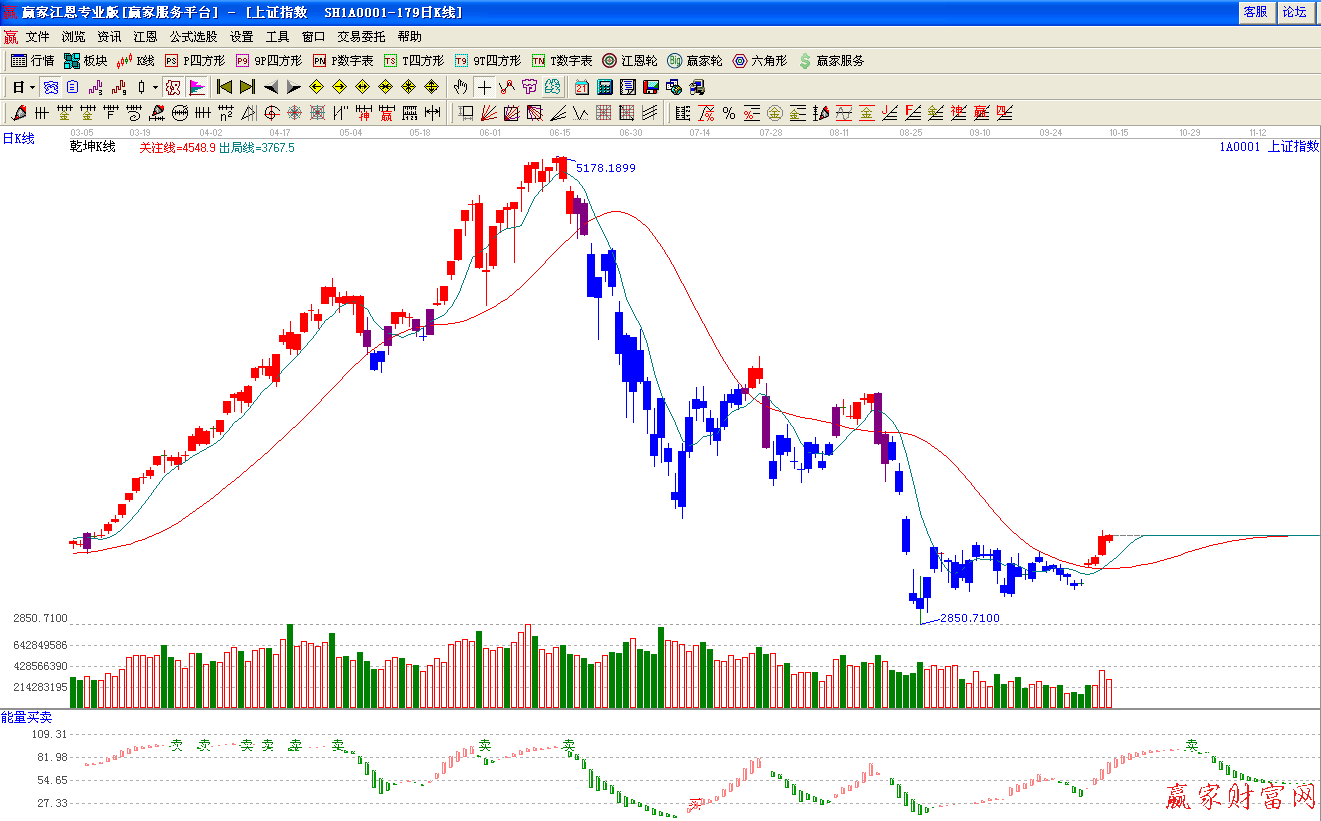Expand the candlestick style dropdown arrow

pos(155,87)
